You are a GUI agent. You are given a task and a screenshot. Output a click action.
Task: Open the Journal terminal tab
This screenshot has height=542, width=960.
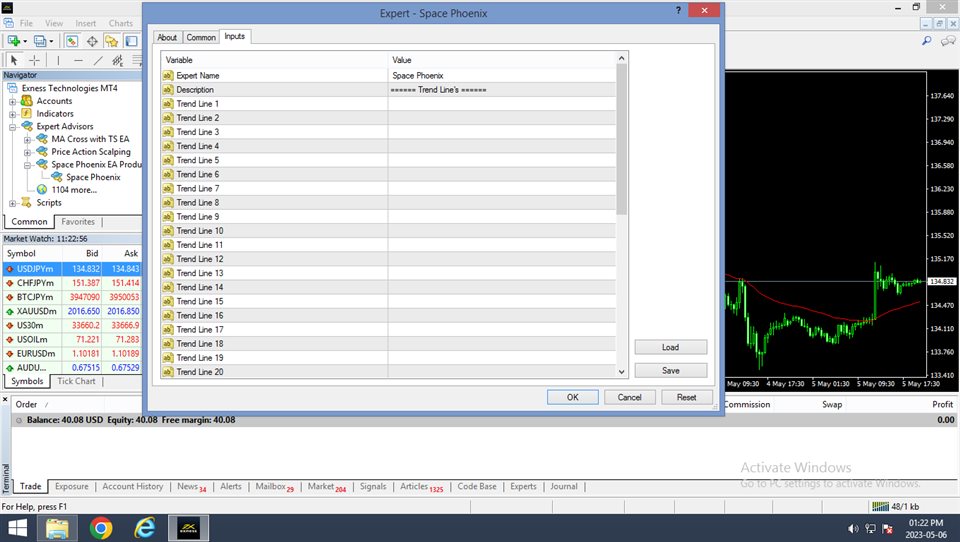coord(563,486)
